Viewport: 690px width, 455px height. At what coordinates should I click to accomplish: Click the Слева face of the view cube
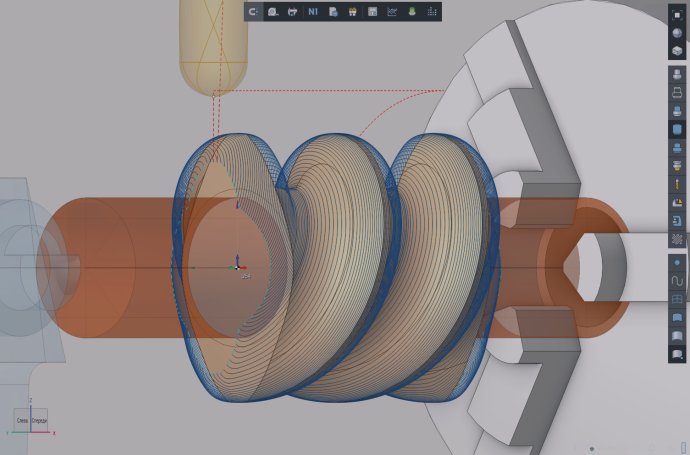pyautogui.click(x=21, y=422)
